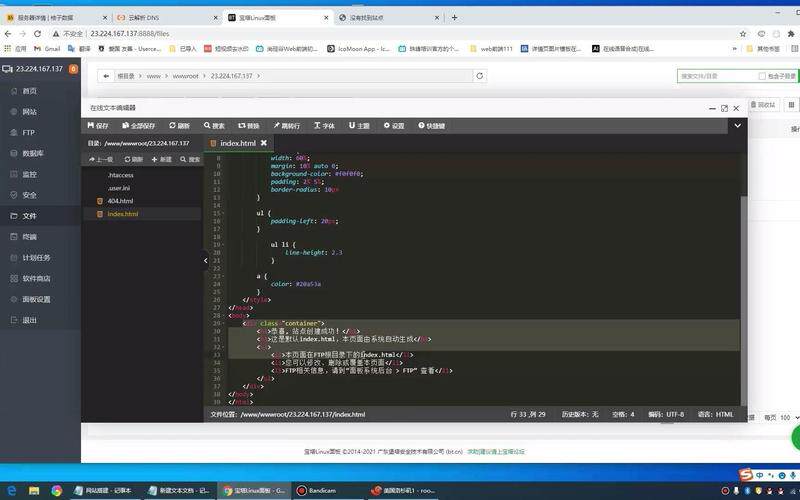Open the Gmail bookmark

[47, 49]
